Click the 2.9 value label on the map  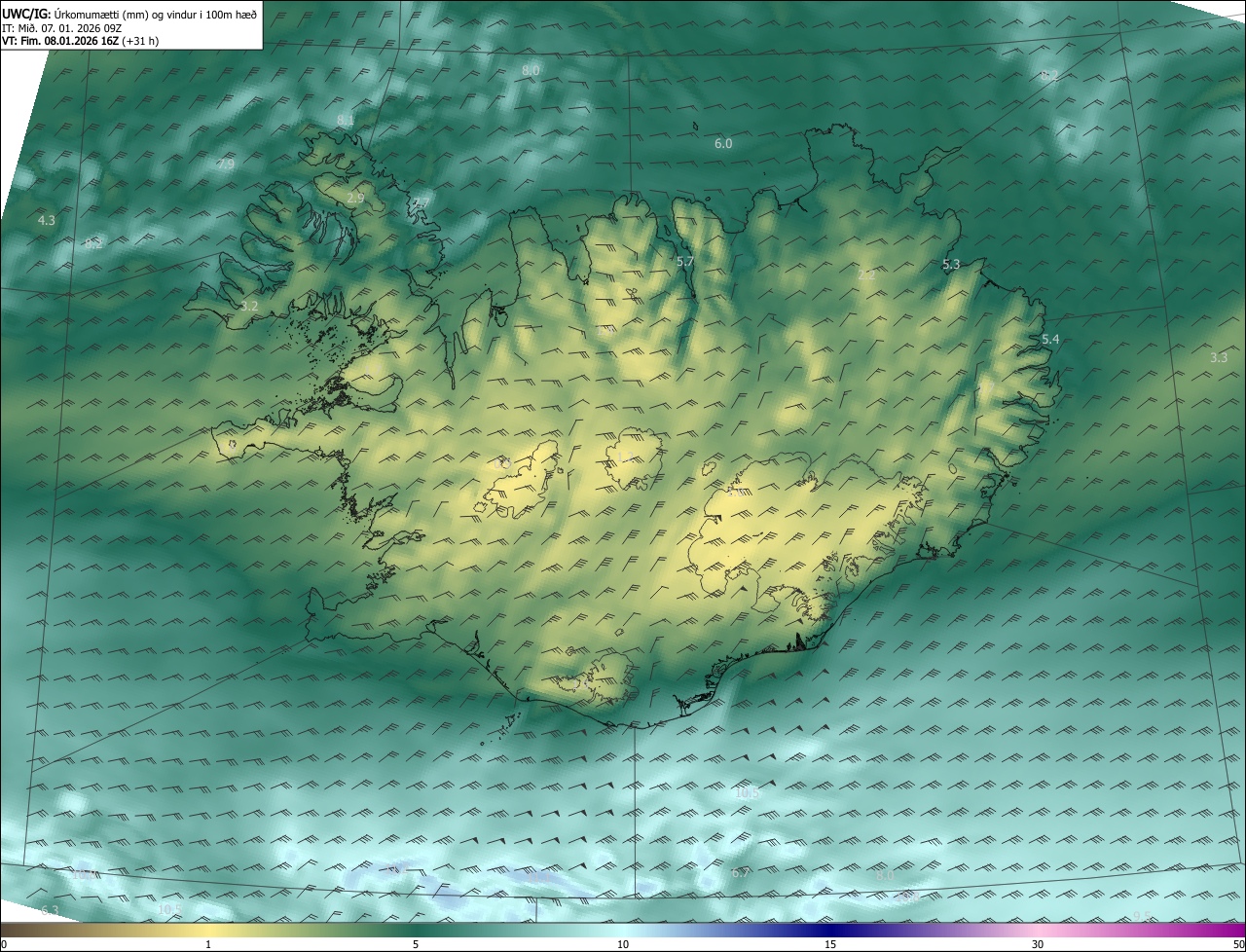pyautogui.click(x=355, y=198)
